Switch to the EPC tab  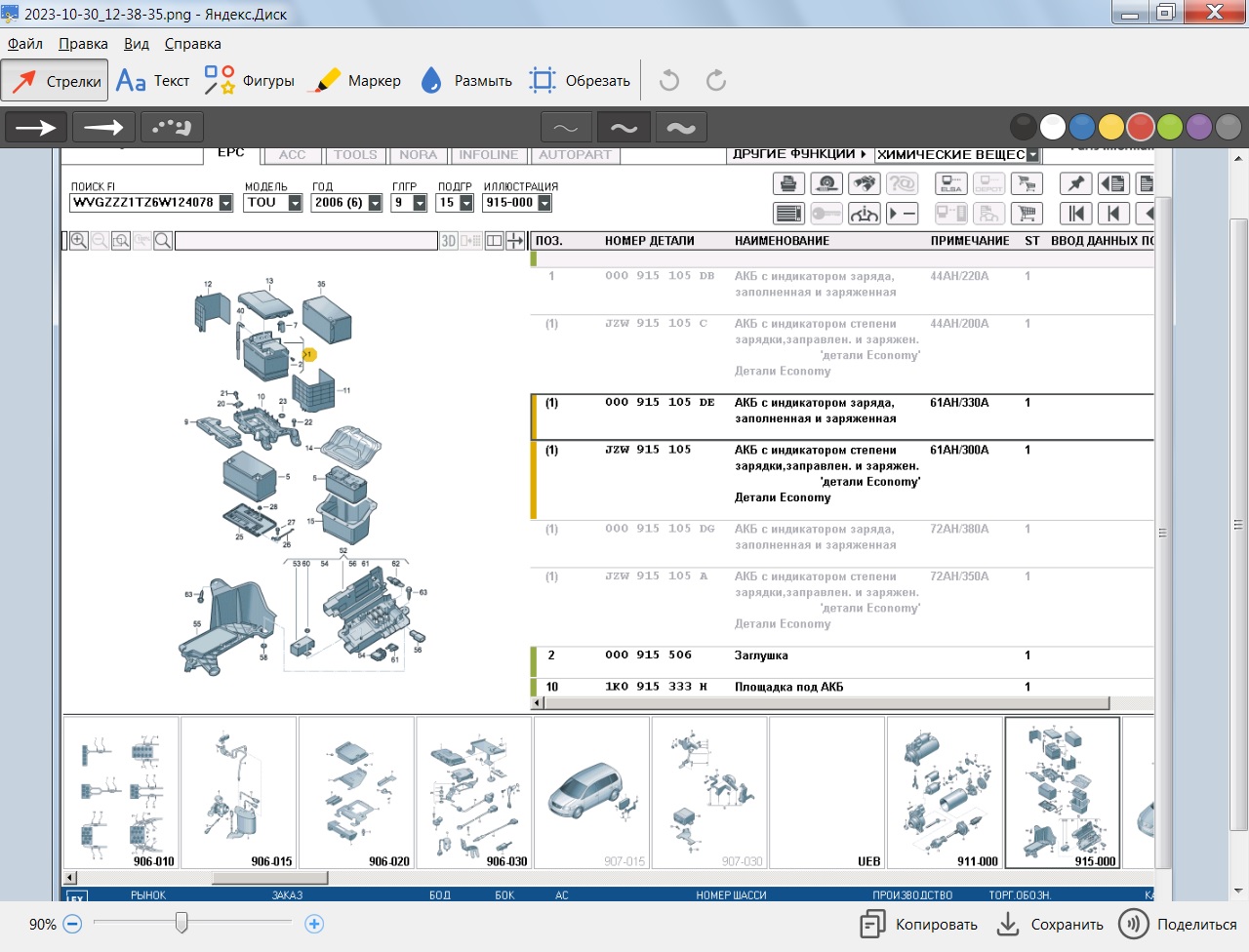(x=231, y=153)
